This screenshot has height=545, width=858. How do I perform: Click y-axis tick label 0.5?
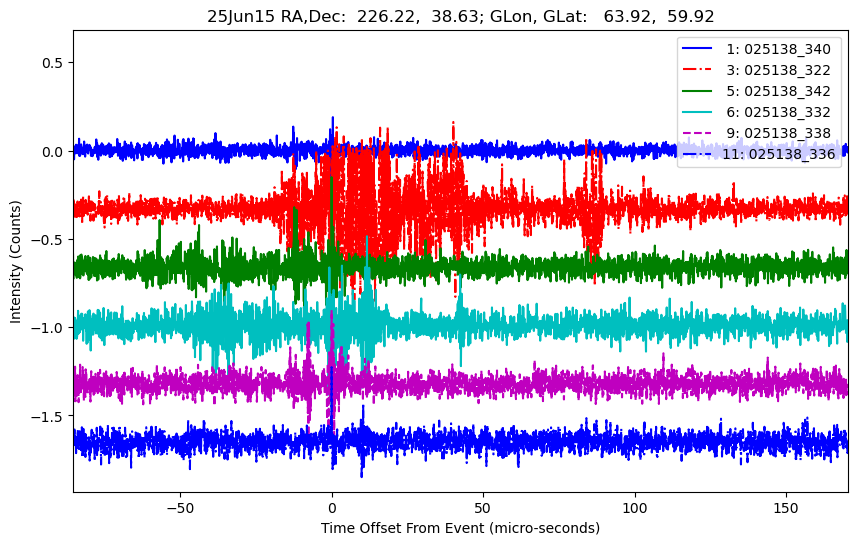pos(54,63)
